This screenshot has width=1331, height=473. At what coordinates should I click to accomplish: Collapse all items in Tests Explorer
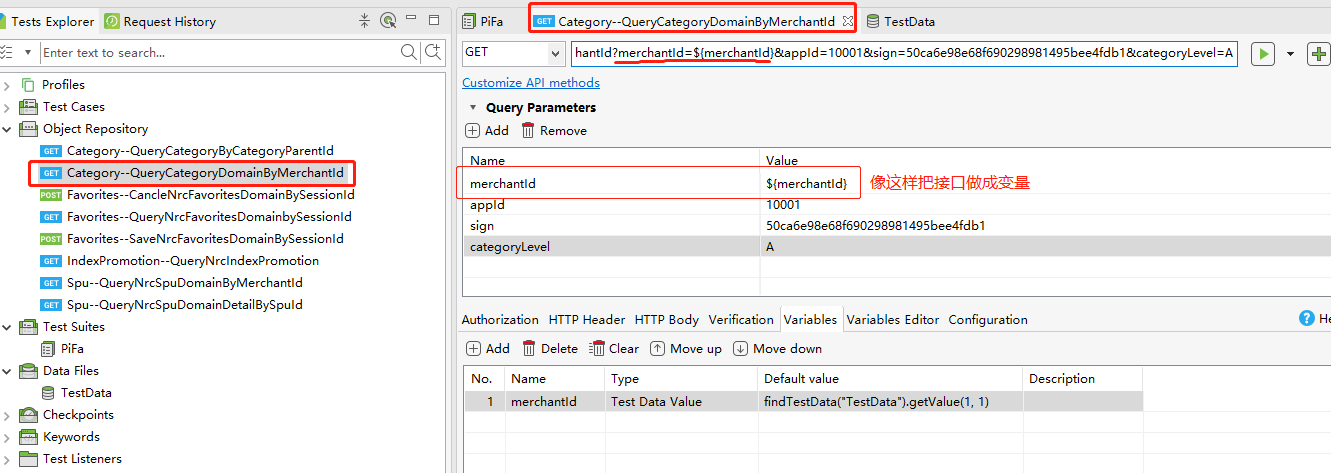coord(364,20)
